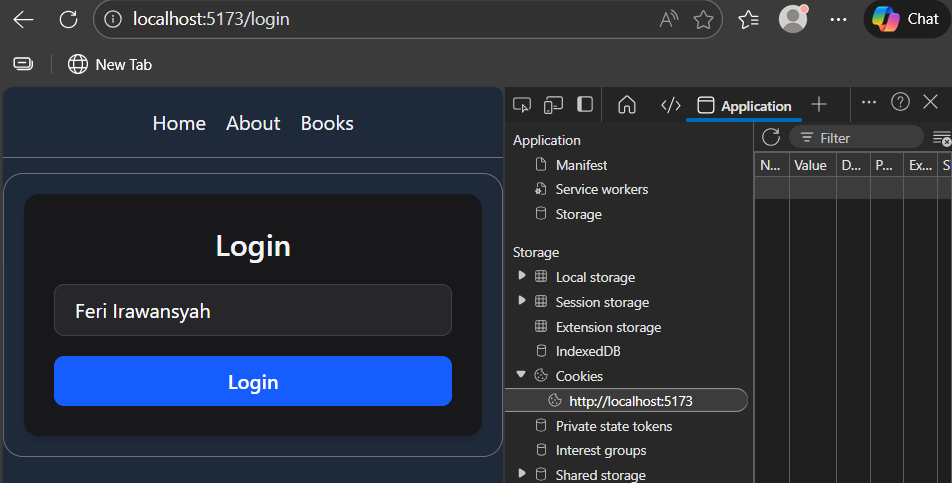Screen dimensions: 952x483
Task: Sort cookies by Domain column header
Action: pyautogui.click(x=853, y=165)
